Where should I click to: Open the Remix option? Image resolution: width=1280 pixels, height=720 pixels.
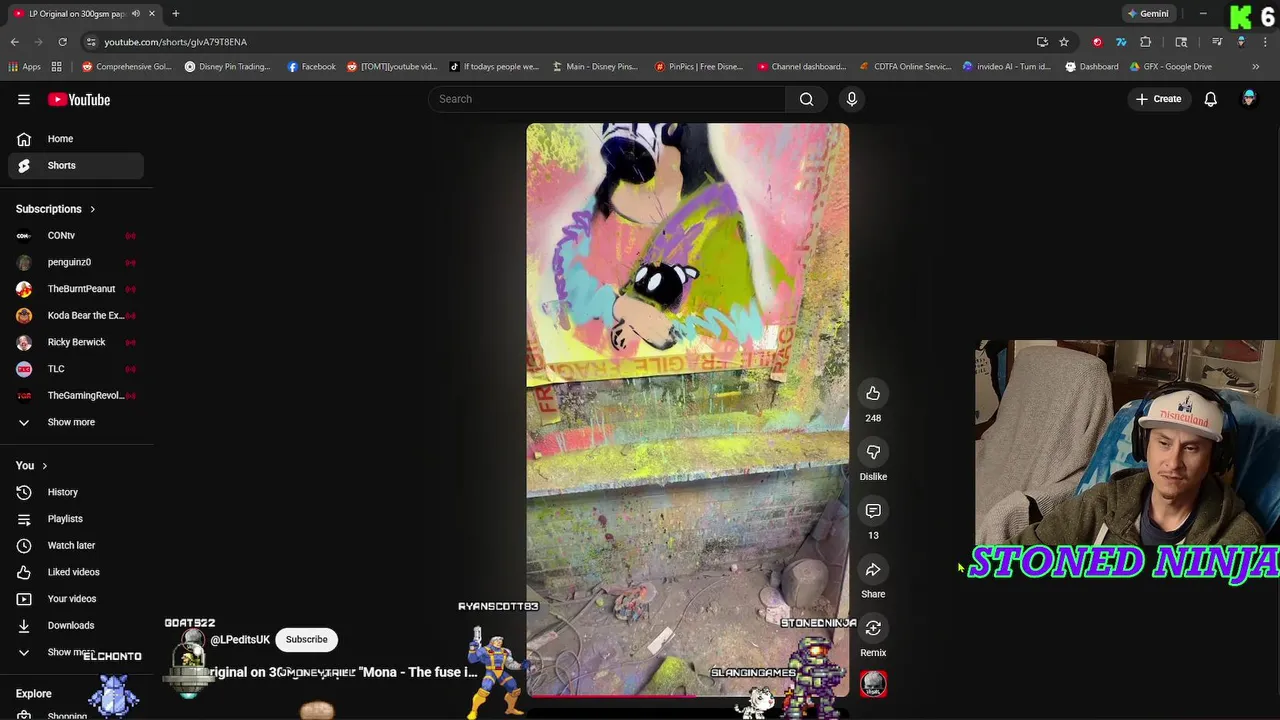tap(873, 628)
